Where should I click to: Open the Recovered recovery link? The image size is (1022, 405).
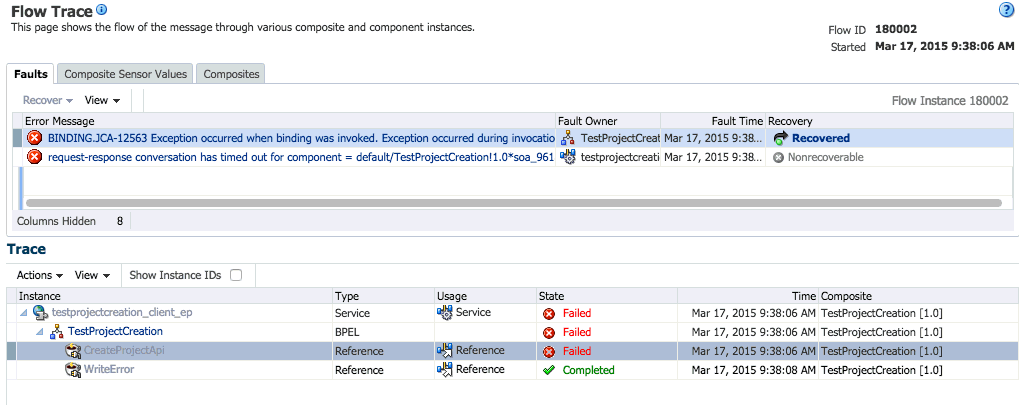pyautogui.click(x=821, y=138)
